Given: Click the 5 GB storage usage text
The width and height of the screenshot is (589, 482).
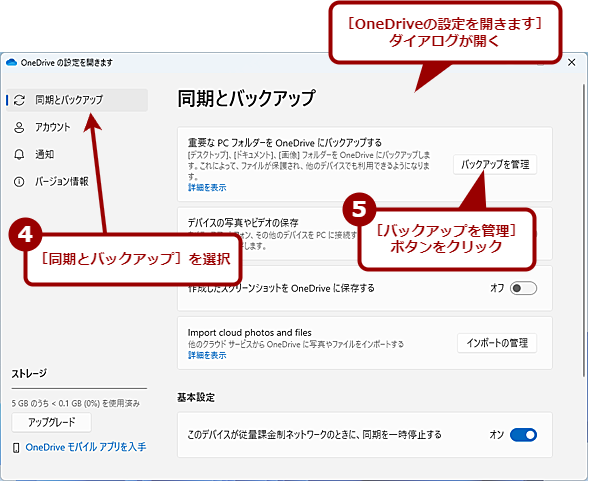Looking at the screenshot, I should [x=76, y=403].
